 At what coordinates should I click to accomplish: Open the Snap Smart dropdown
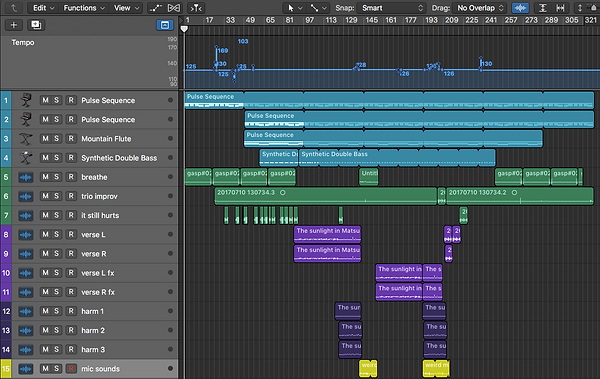[x=391, y=8]
